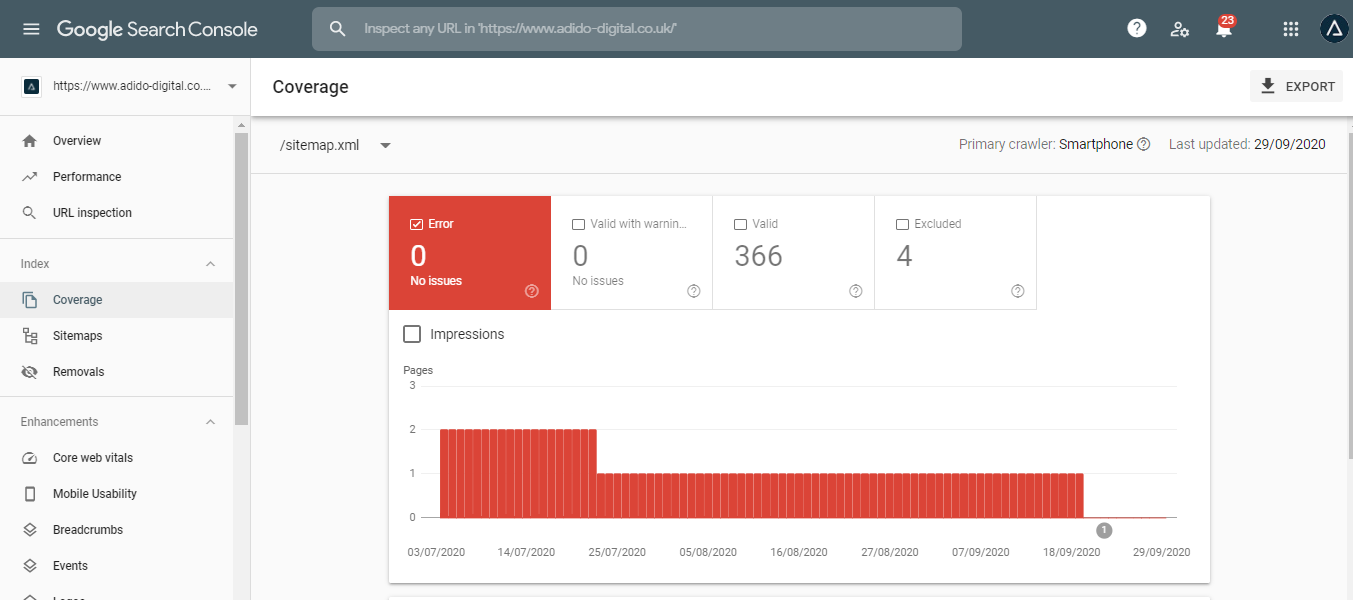Click the Mobile Usability phone icon

(30, 494)
